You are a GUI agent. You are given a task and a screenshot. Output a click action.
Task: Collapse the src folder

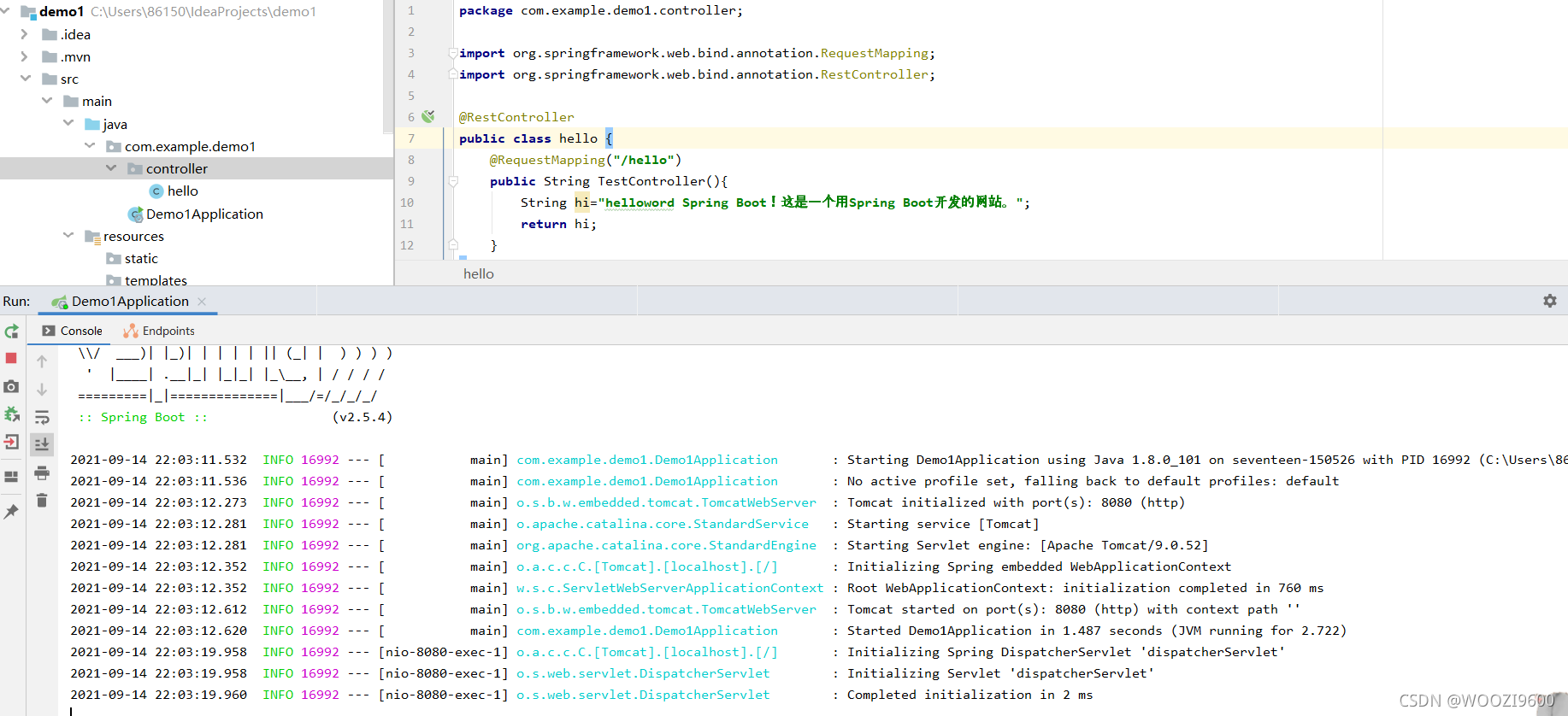point(25,79)
